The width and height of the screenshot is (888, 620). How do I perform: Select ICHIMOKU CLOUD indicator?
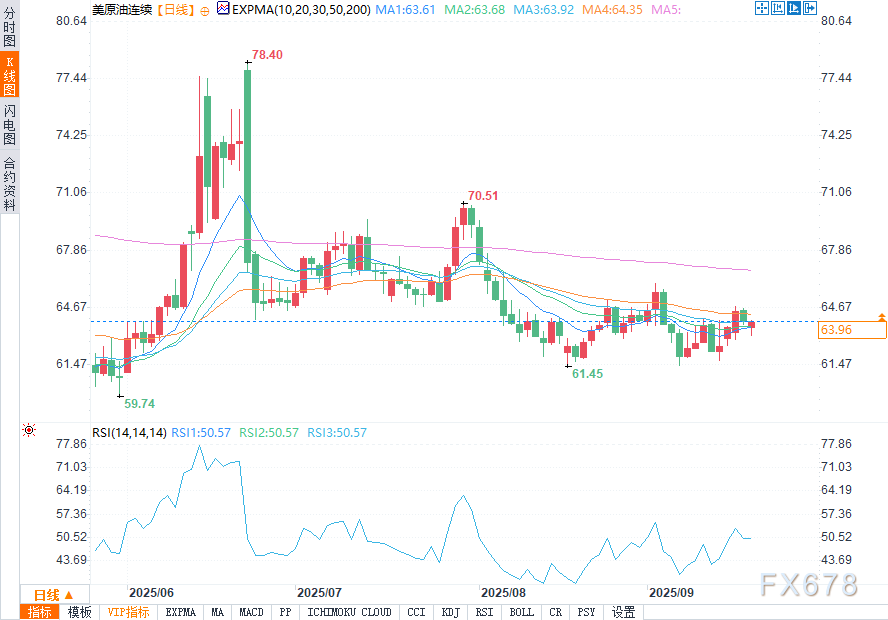pyautogui.click(x=349, y=612)
